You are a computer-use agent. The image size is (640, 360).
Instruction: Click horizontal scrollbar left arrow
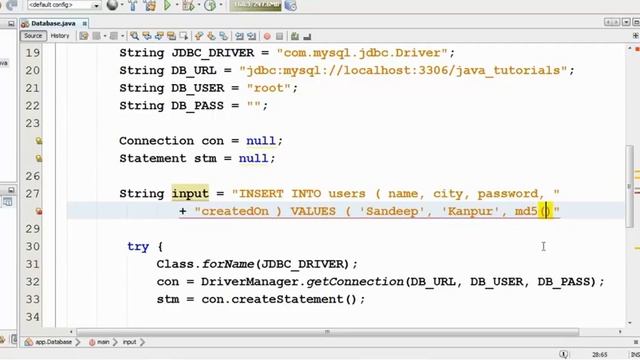coord(71,332)
